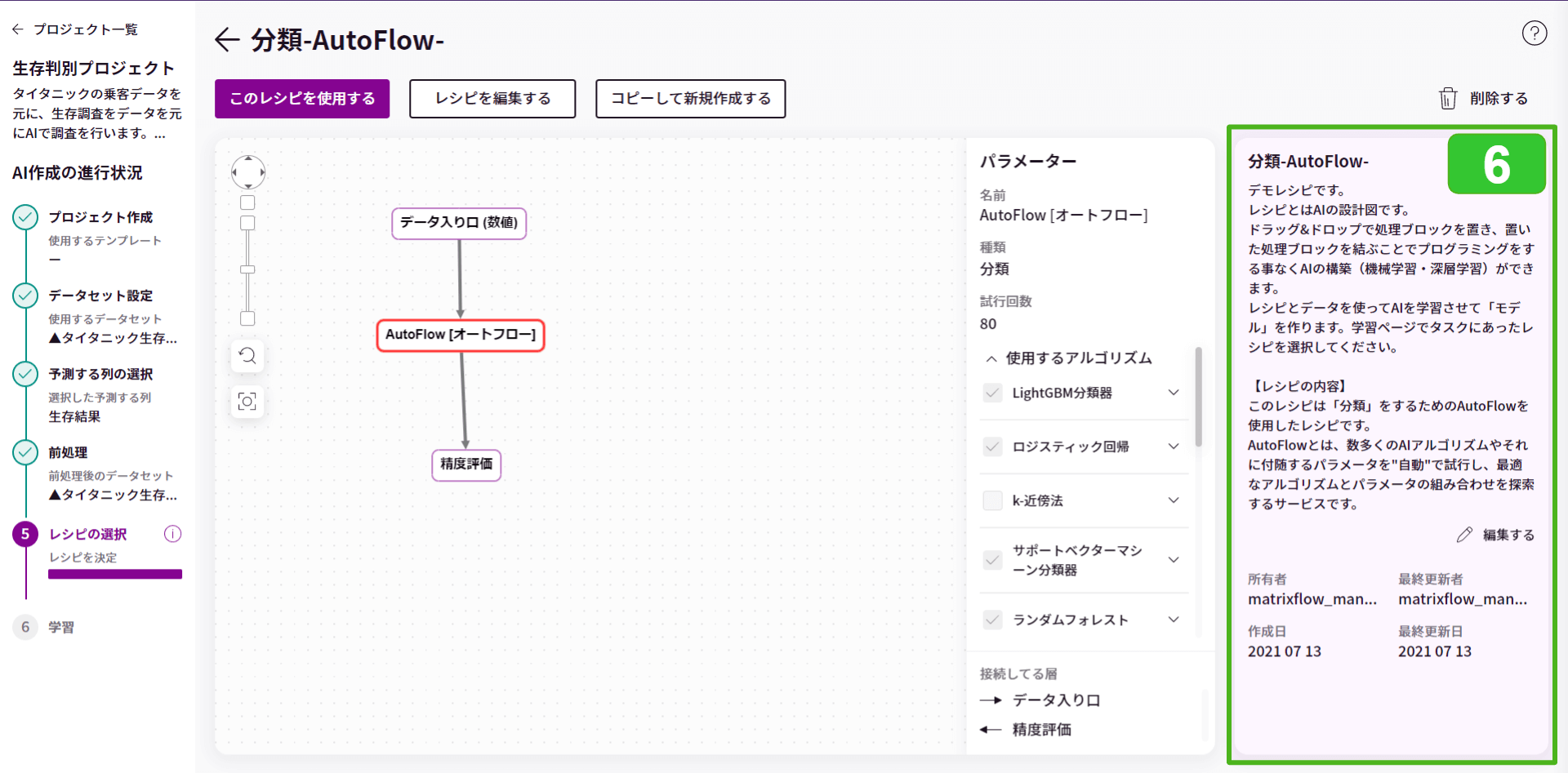The image size is (1568, 773).
Task: Click the trash can delete icon
Action: pyautogui.click(x=1448, y=98)
